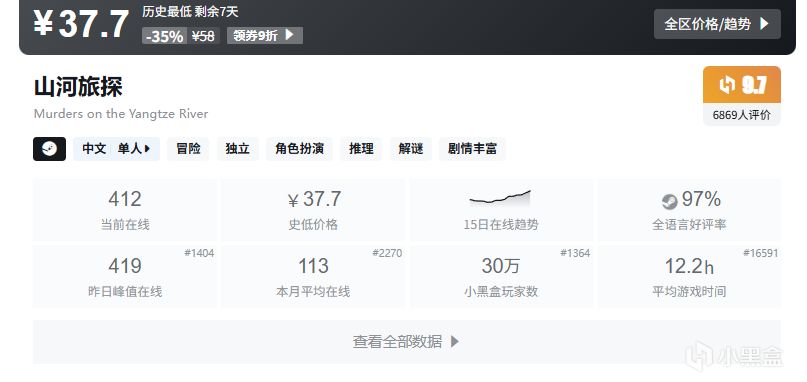Click the #2270 ranking label
Screen dimensions: 807x382
(387, 253)
